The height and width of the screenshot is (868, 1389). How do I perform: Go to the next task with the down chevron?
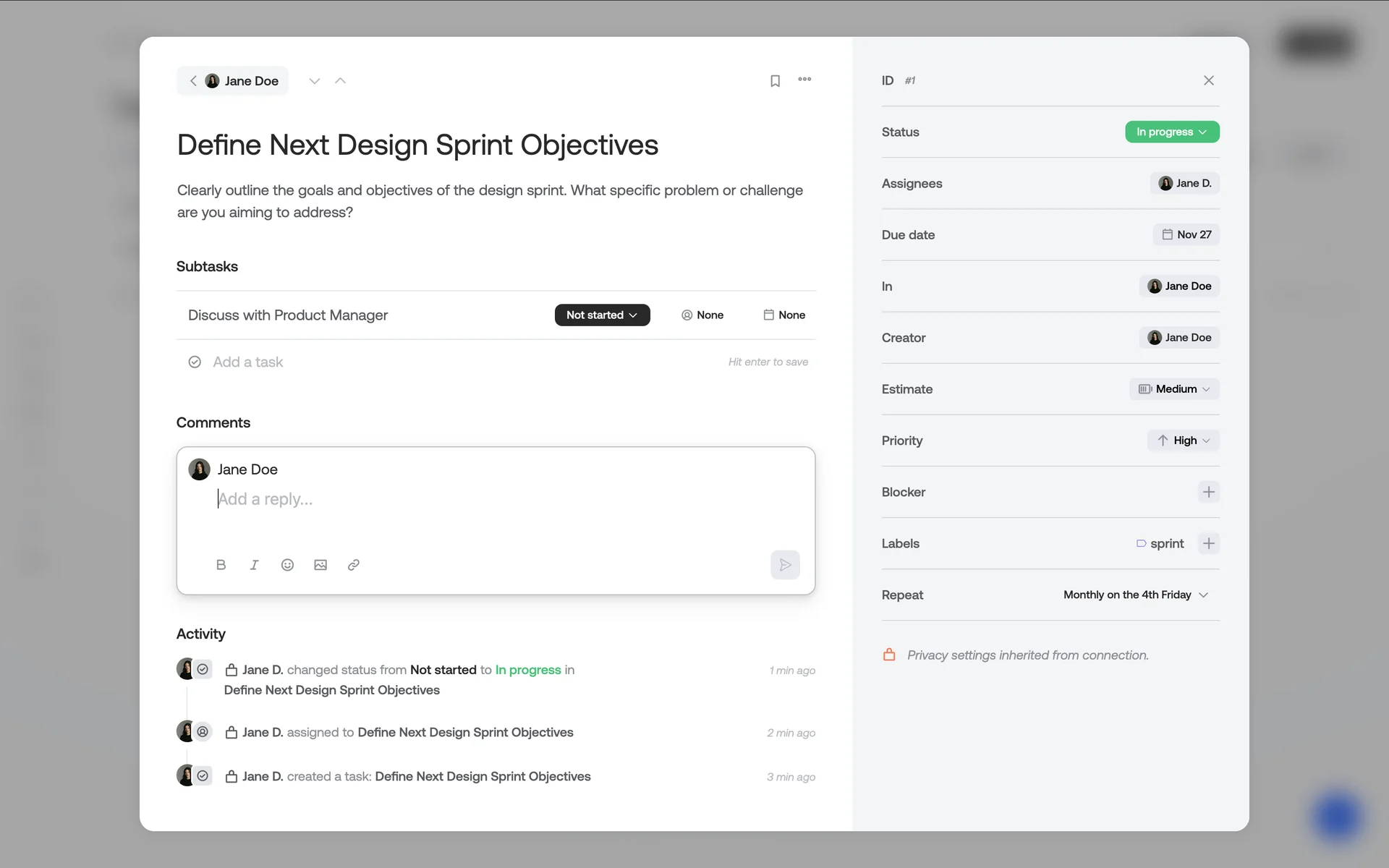tap(314, 81)
